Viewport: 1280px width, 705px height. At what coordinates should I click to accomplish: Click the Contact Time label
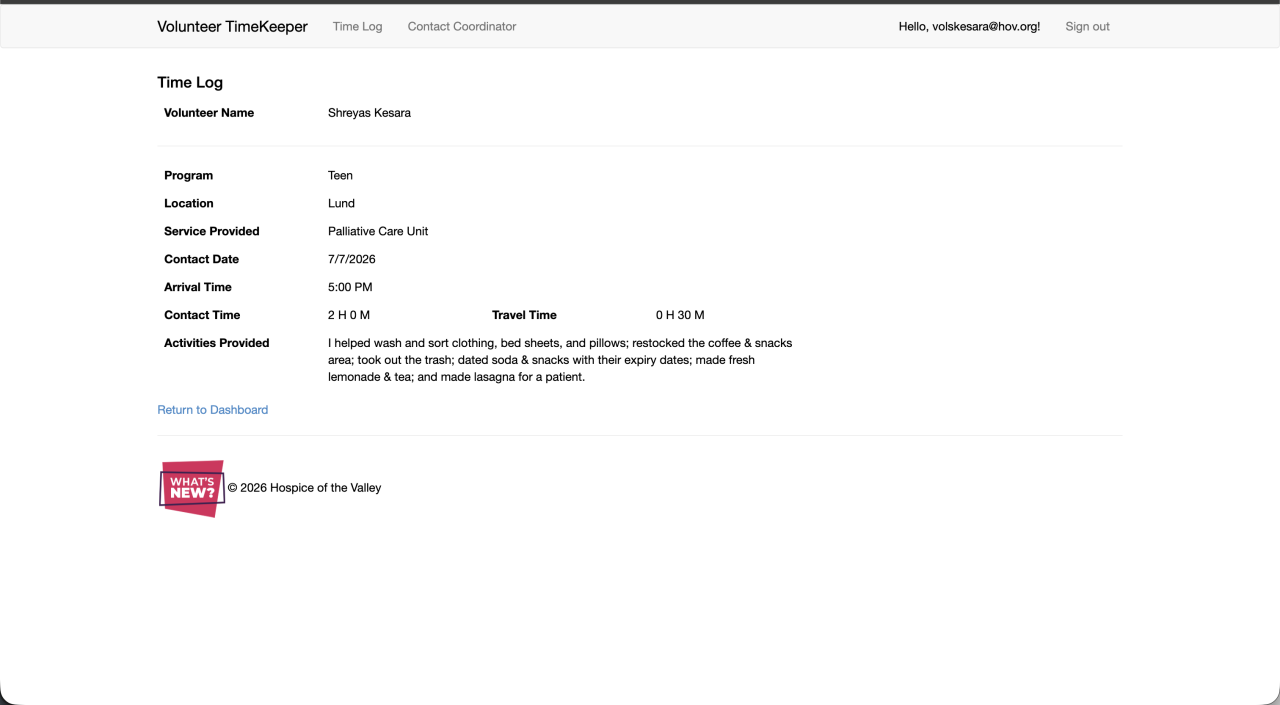click(202, 315)
